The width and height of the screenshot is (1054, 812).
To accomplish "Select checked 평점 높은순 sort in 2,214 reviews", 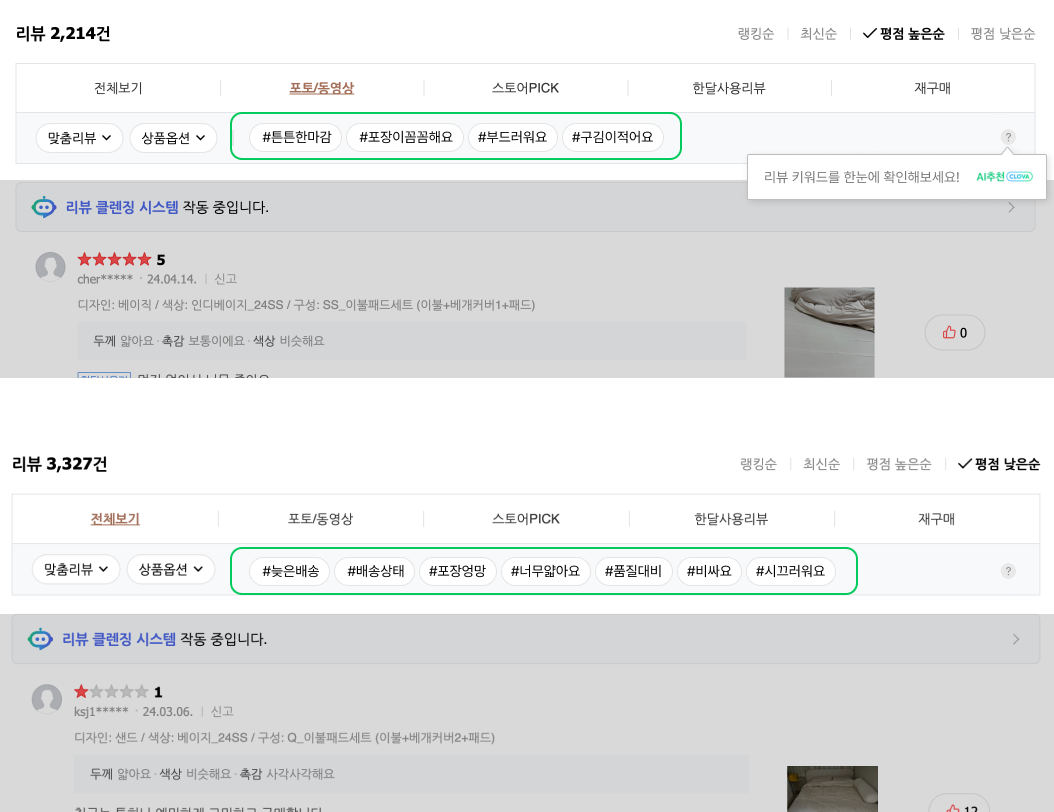I will 903,34.
